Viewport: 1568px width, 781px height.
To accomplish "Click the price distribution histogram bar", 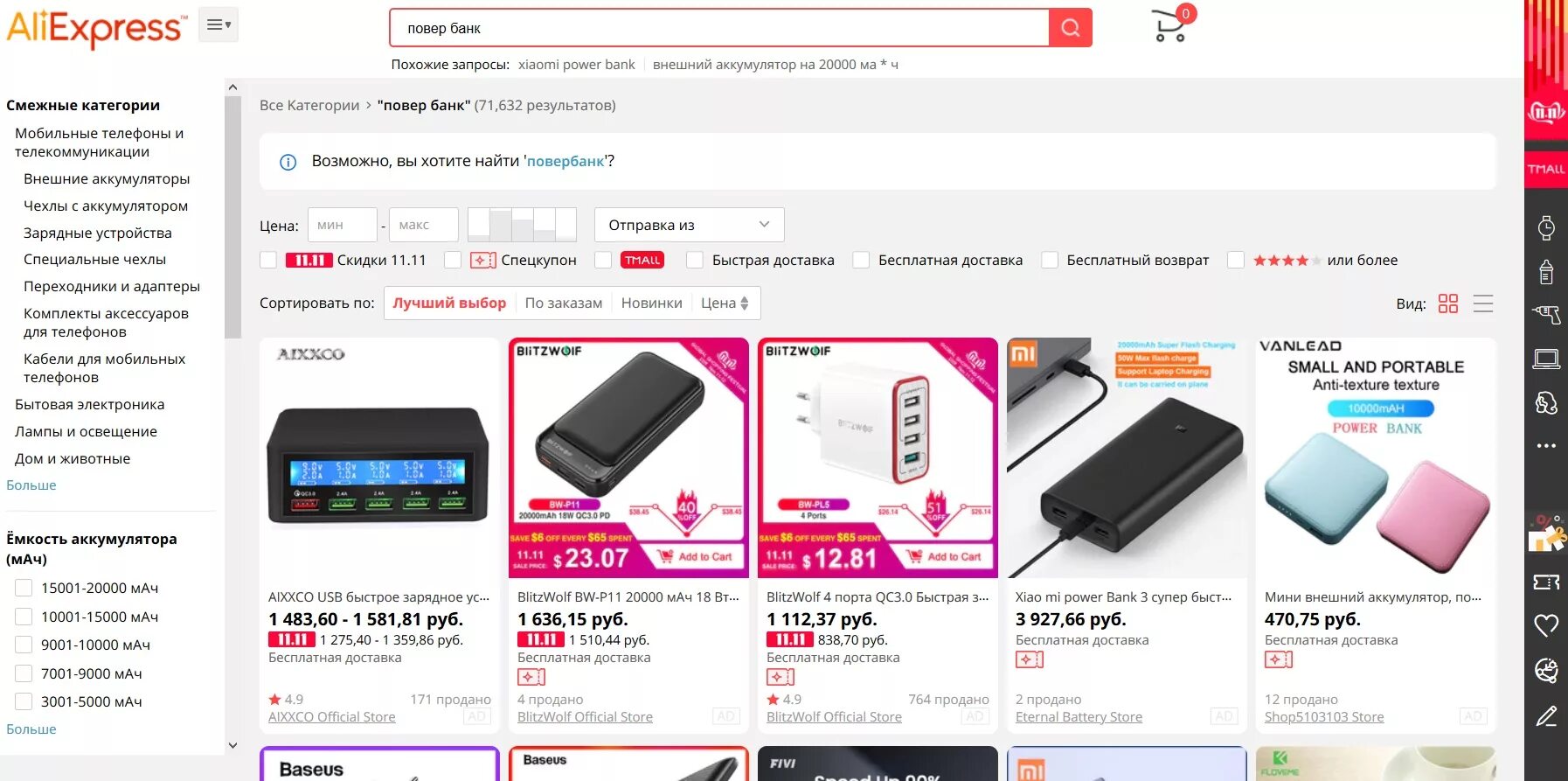I will (x=522, y=225).
